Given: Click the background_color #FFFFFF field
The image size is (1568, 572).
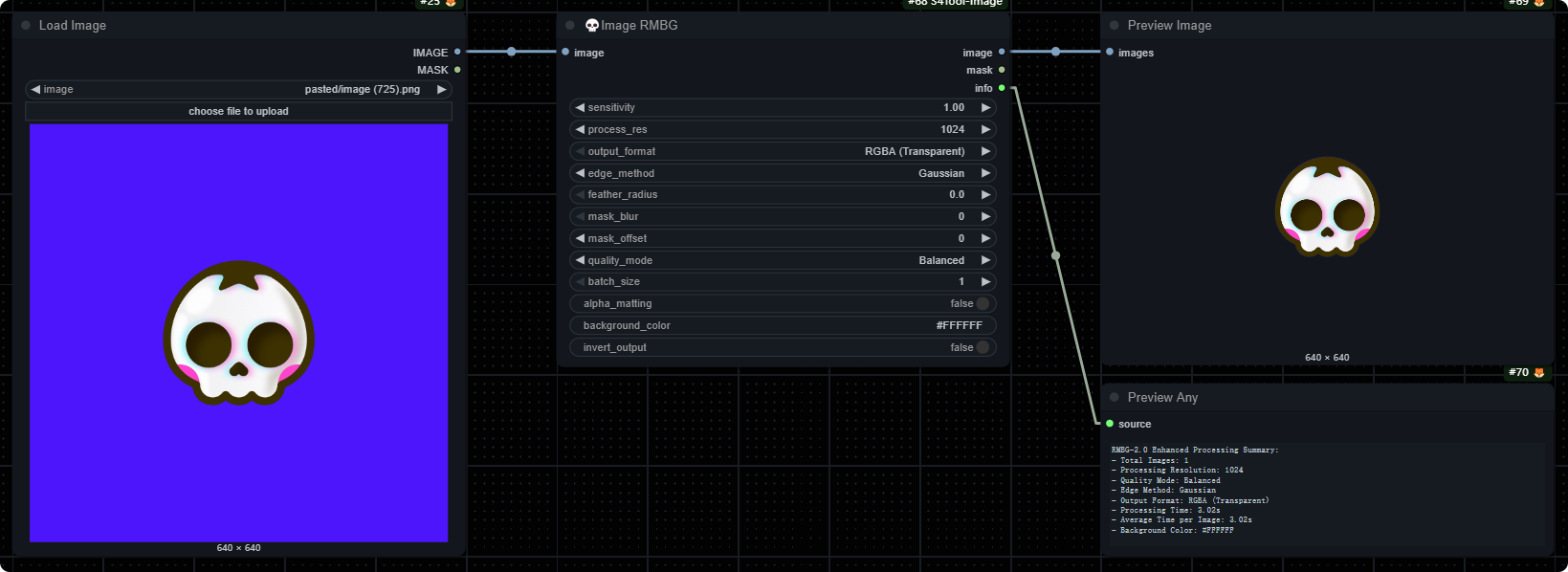Looking at the screenshot, I should pos(783,325).
